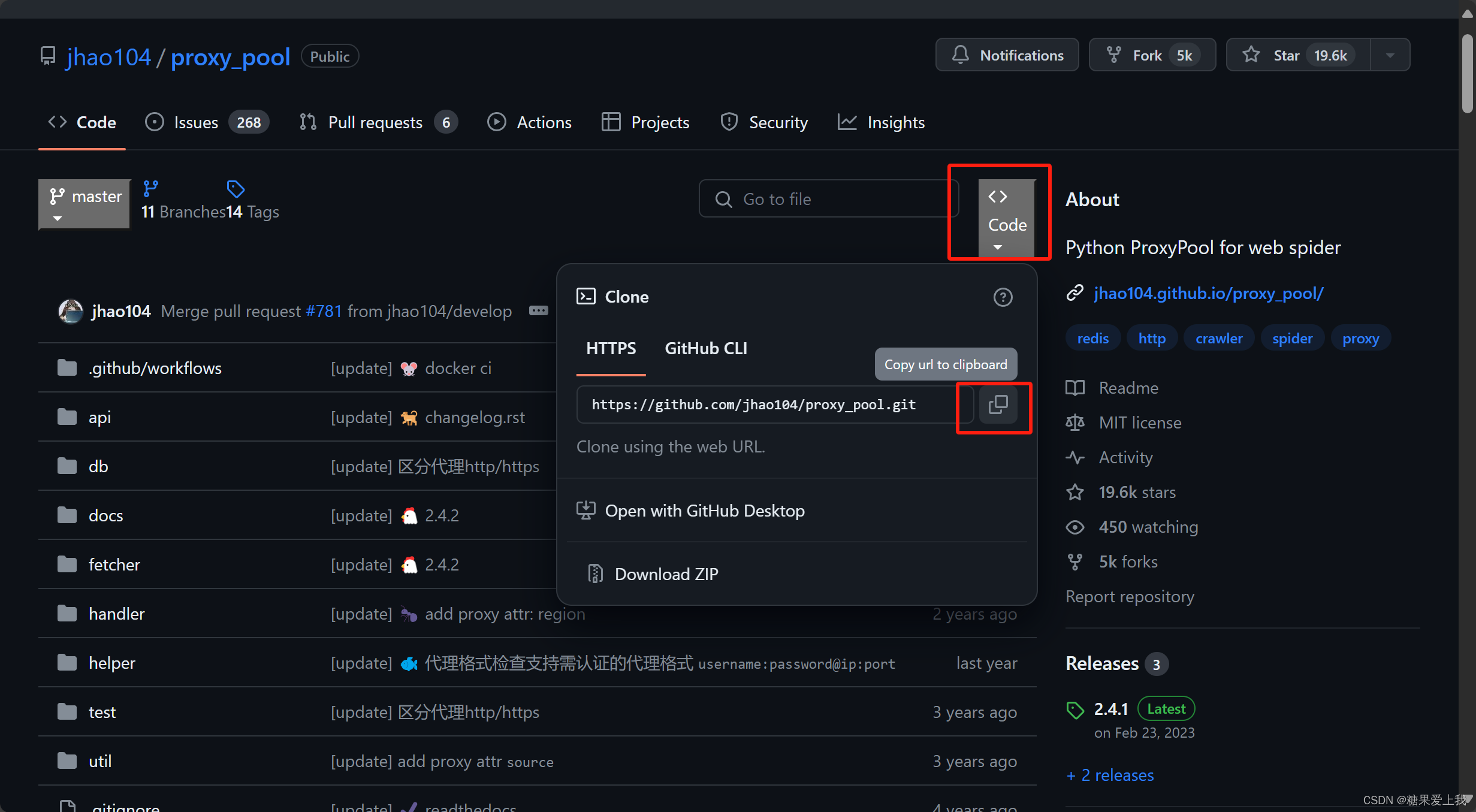
Task: Click the 11 Branches link
Action: 183,212
